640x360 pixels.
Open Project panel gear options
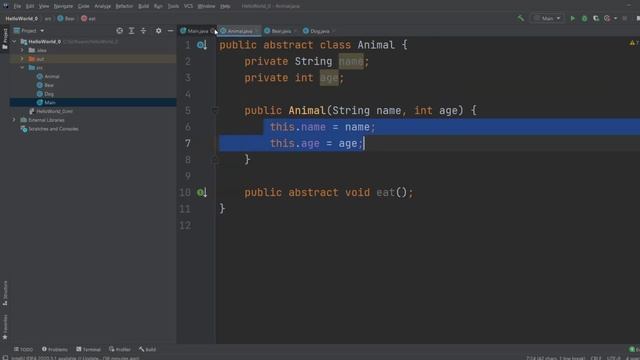(x=158, y=31)
